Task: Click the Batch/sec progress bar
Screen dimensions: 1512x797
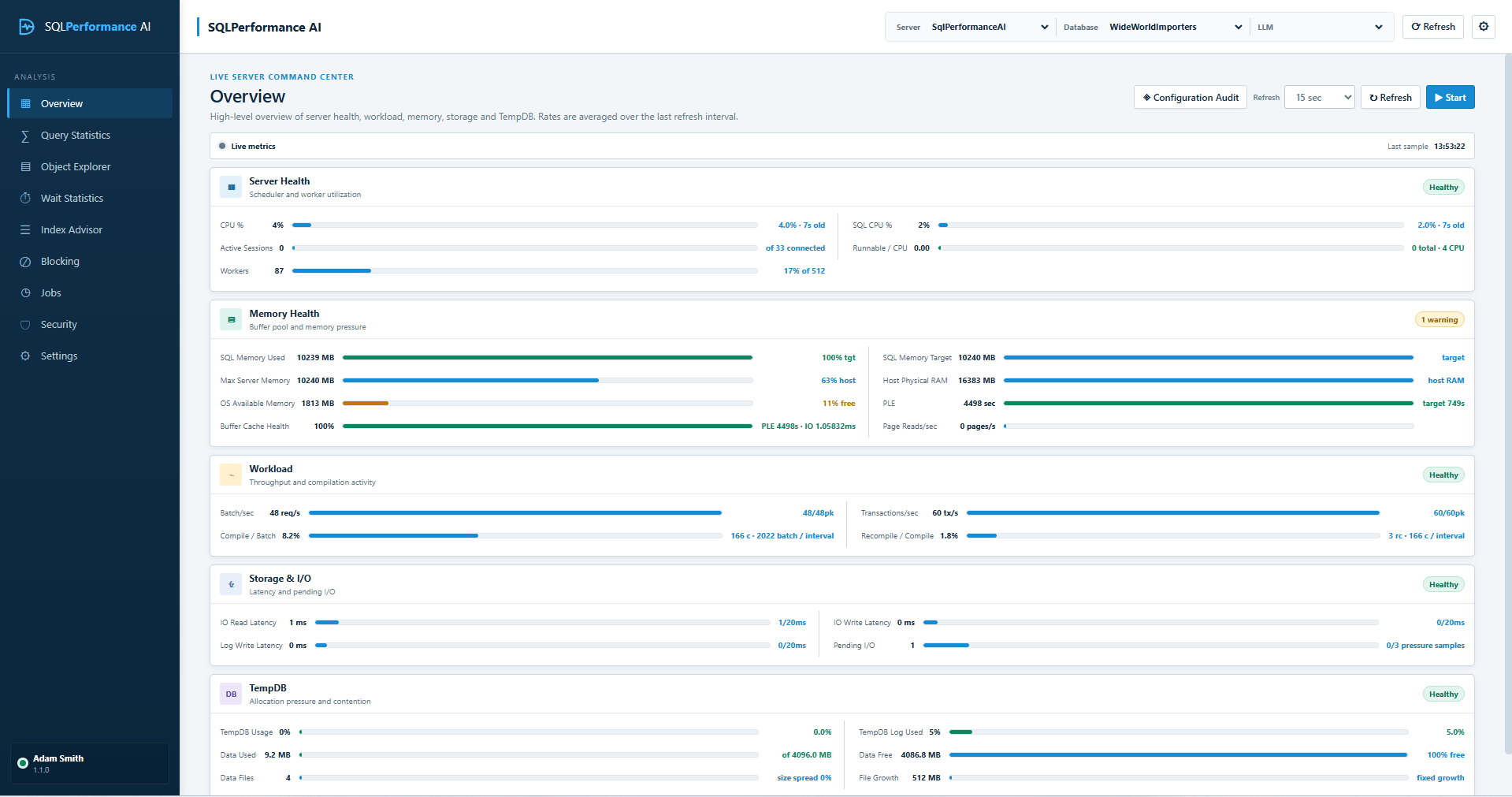Action: (515, 513)
